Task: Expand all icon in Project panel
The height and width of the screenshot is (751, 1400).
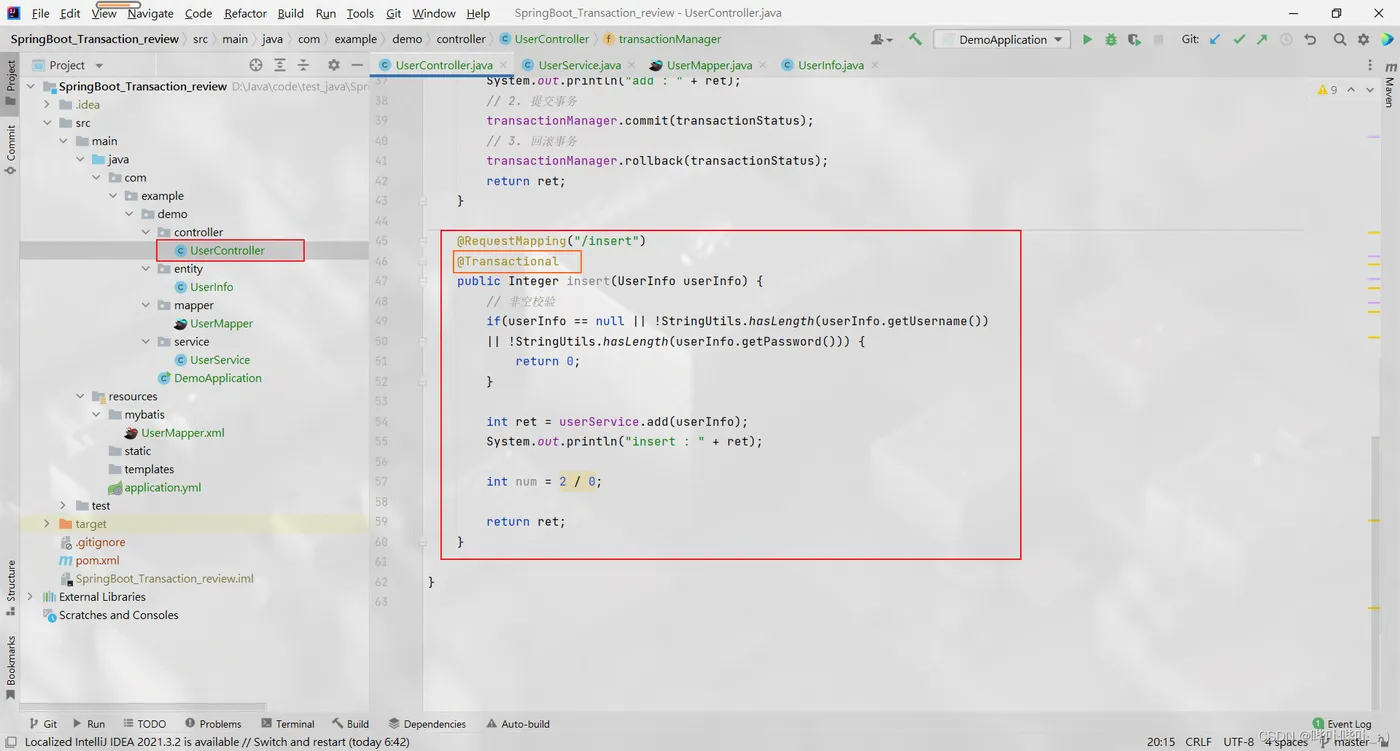Action: point(280,65)
